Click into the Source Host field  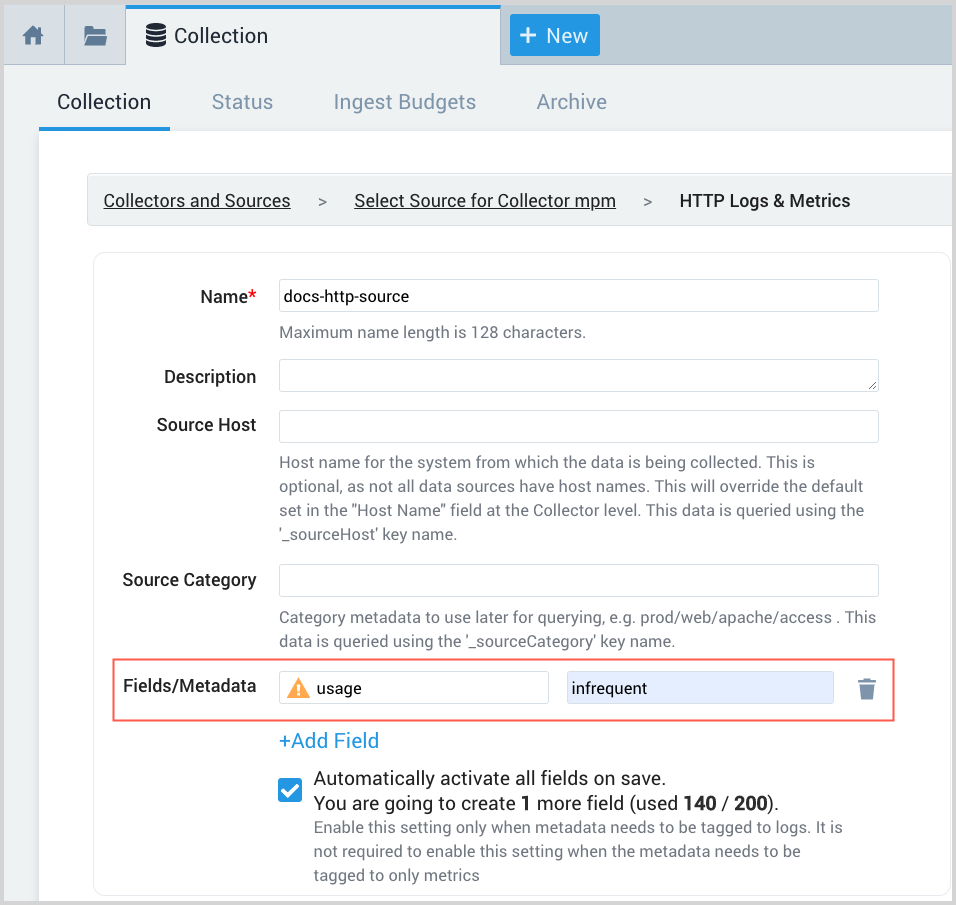click(x=578, y=426)
